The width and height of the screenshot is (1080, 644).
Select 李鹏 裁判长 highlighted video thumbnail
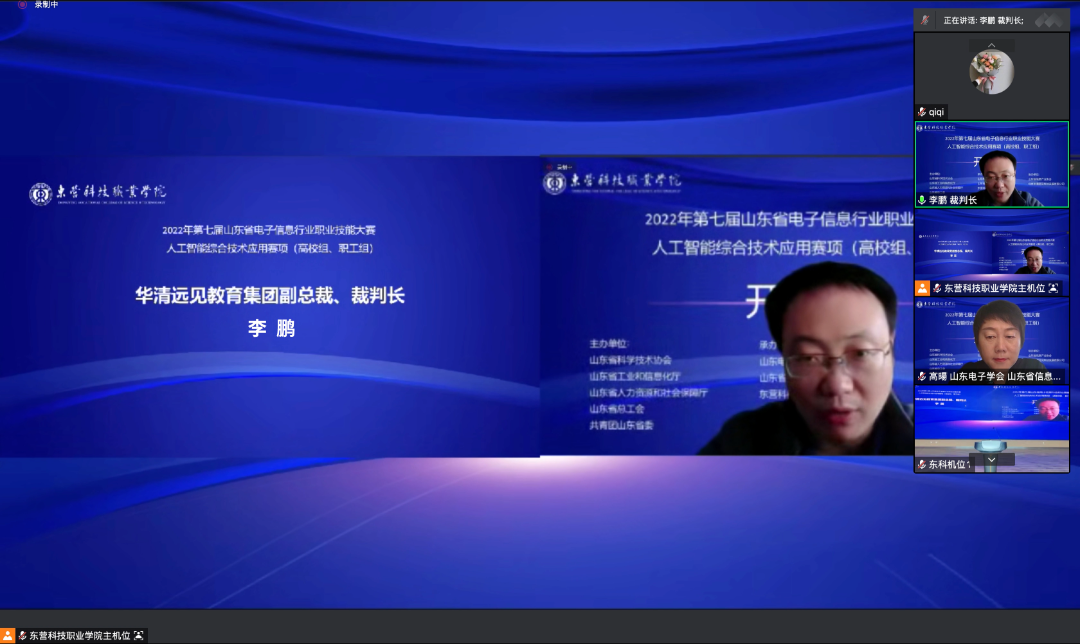click(x=991, y=160)
